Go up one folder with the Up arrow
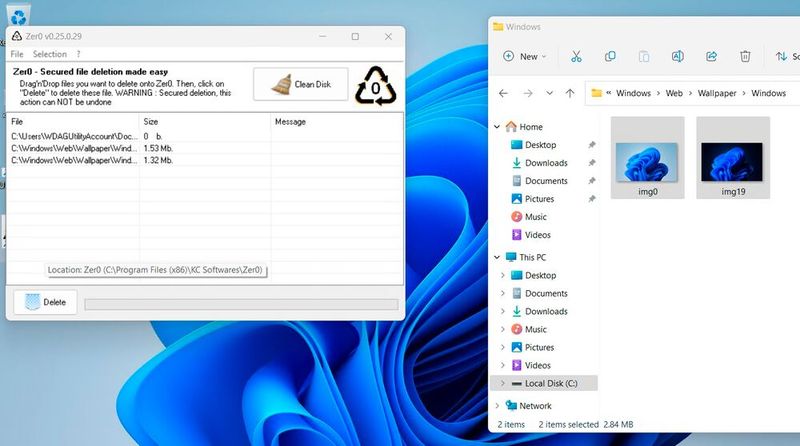This screenshot has width=800, height=446. (x=570, y=93)
